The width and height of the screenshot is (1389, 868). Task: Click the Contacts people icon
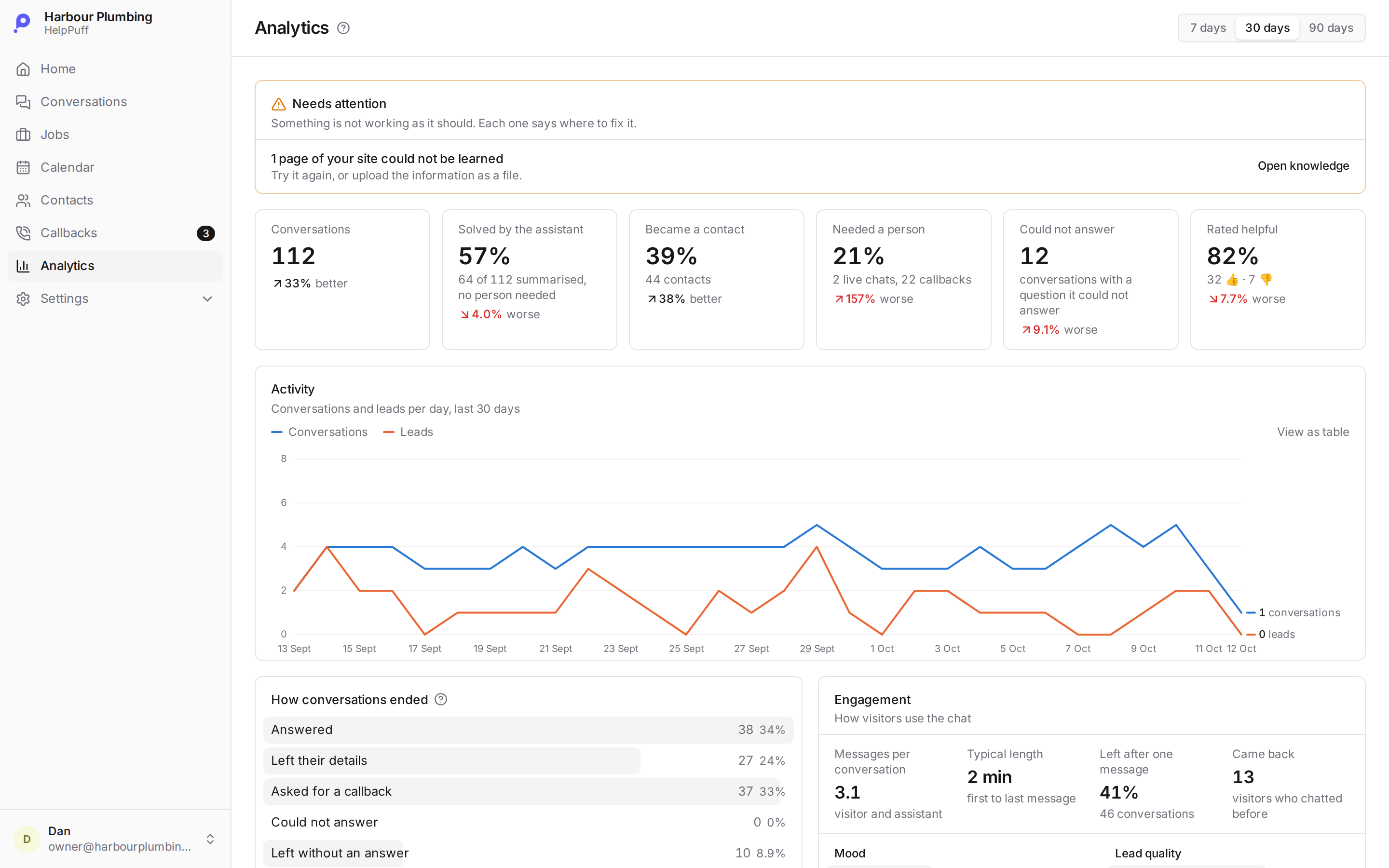23,200
